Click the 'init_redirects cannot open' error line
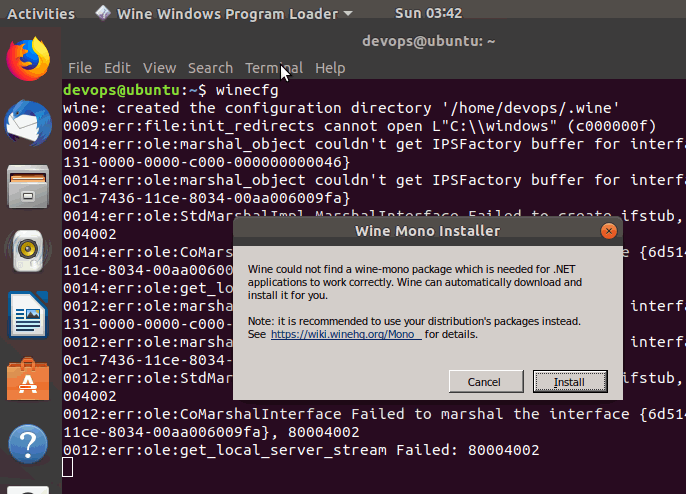 click(360, 126)
